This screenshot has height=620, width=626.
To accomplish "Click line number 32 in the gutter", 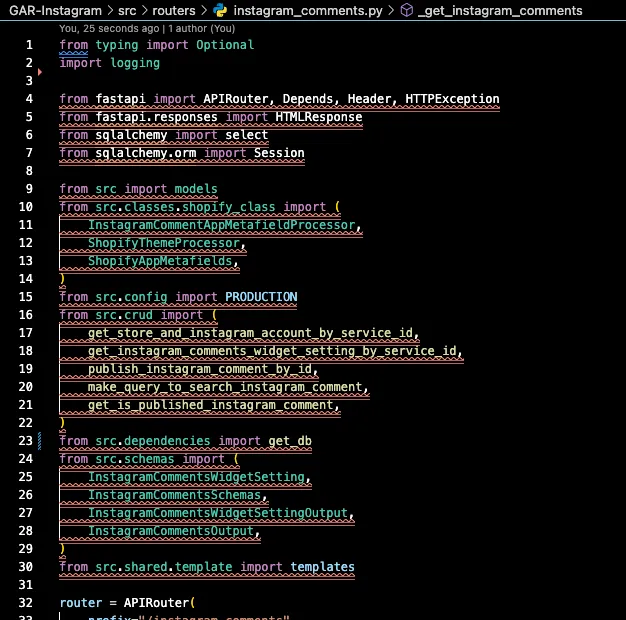I will click(x=26, y=603).
